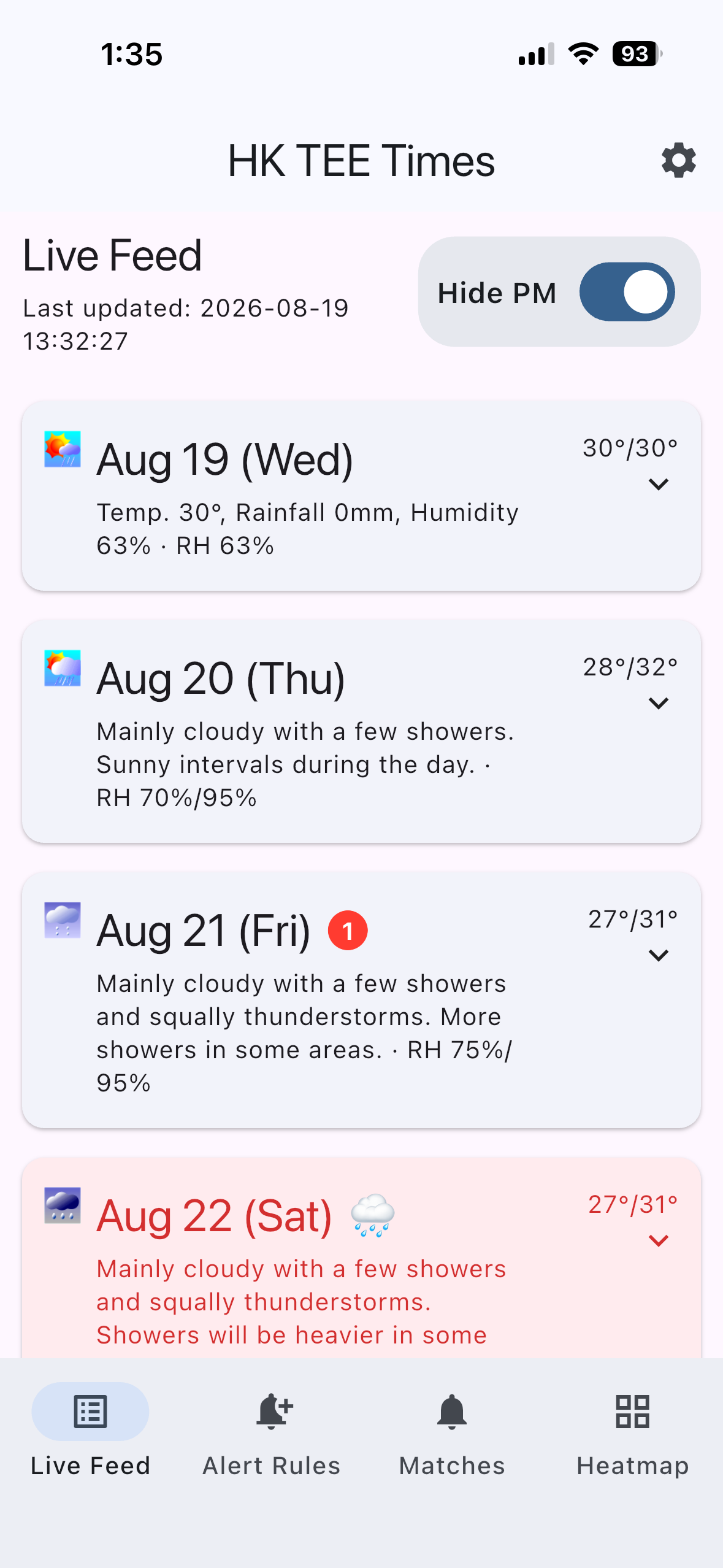Toggle the Hide PM switch

(x=627, y=292)
